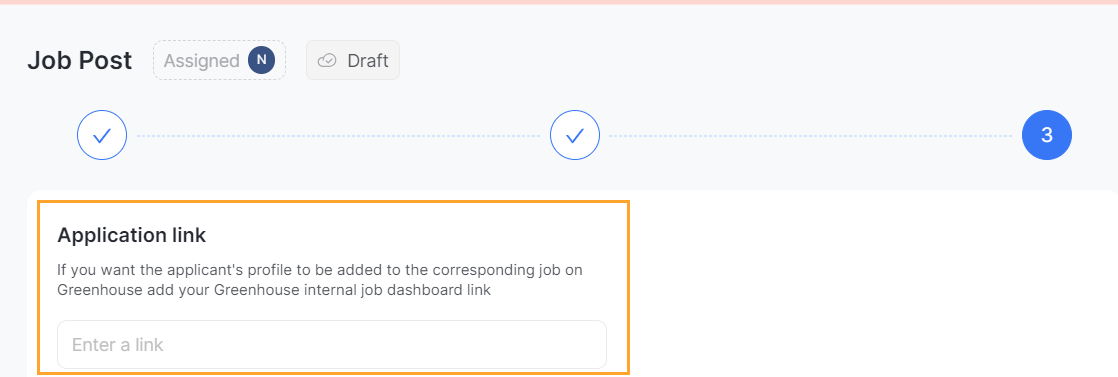Focus the Enter a link field
Viewport: 1118px width, 377px height.
pos(332,345)
